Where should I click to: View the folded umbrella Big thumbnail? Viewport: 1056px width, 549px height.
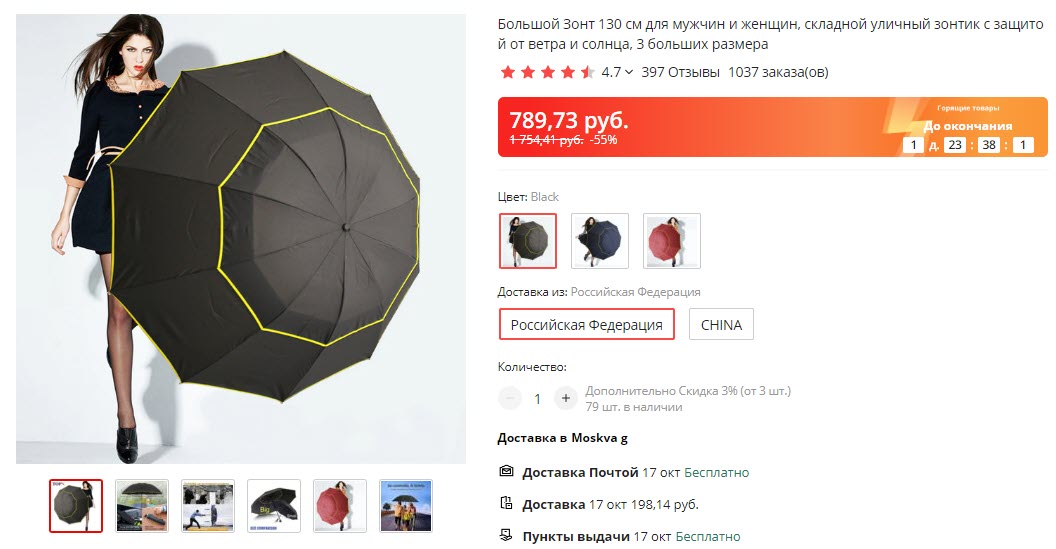(x=274, y=506)
